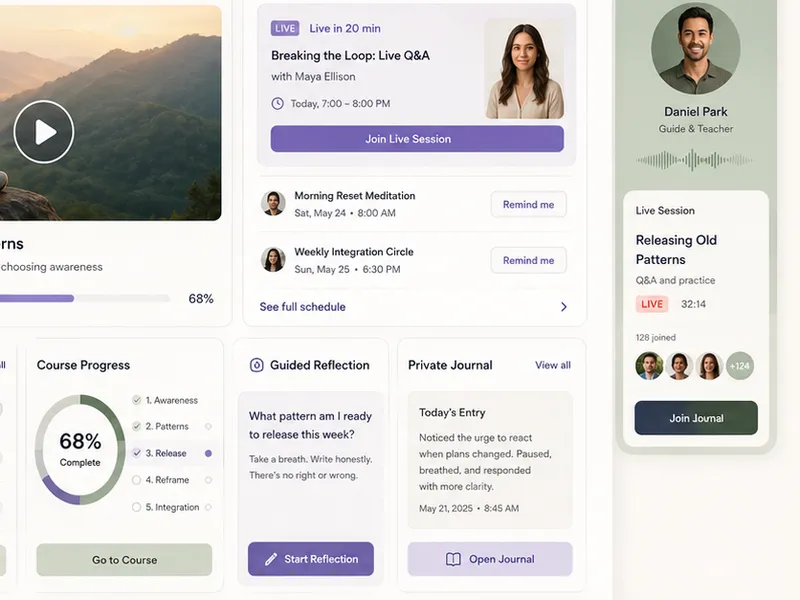Open the Go to Course button
The width and height of the screenshot is (800, 600).
pos(124,560)
